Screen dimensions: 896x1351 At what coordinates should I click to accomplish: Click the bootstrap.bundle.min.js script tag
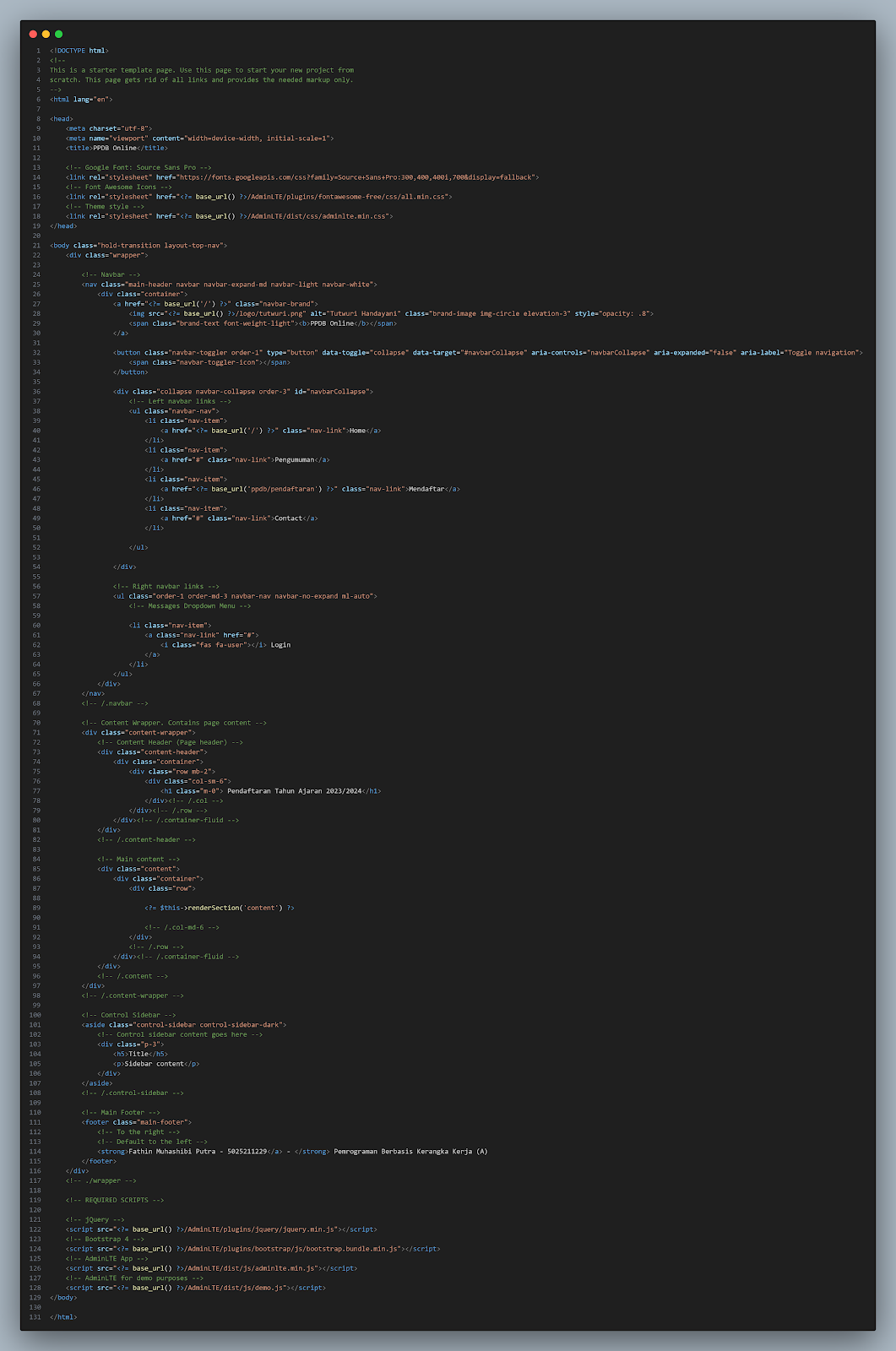coord(253,1249)
